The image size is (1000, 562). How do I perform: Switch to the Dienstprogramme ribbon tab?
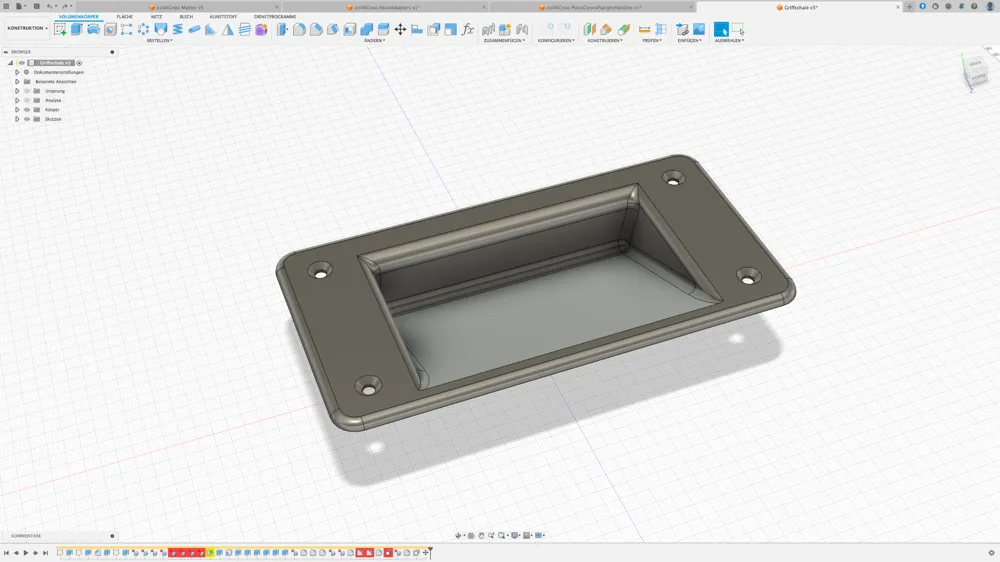275,17
